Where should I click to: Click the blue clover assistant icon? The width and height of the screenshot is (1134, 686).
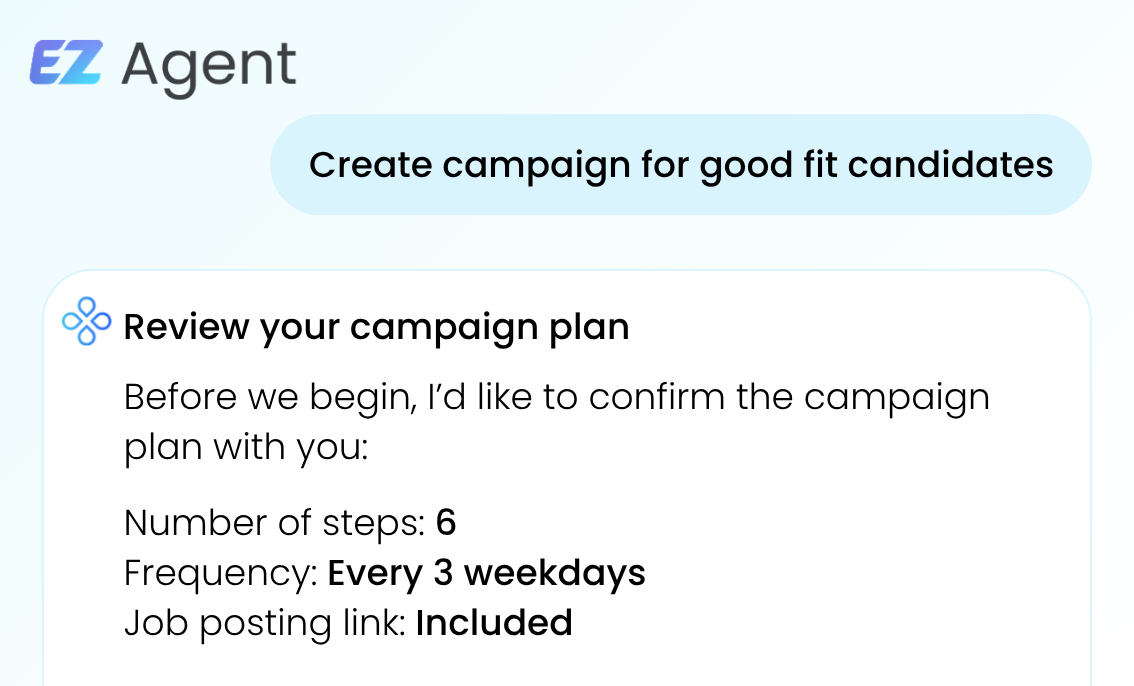click(87, 321)
